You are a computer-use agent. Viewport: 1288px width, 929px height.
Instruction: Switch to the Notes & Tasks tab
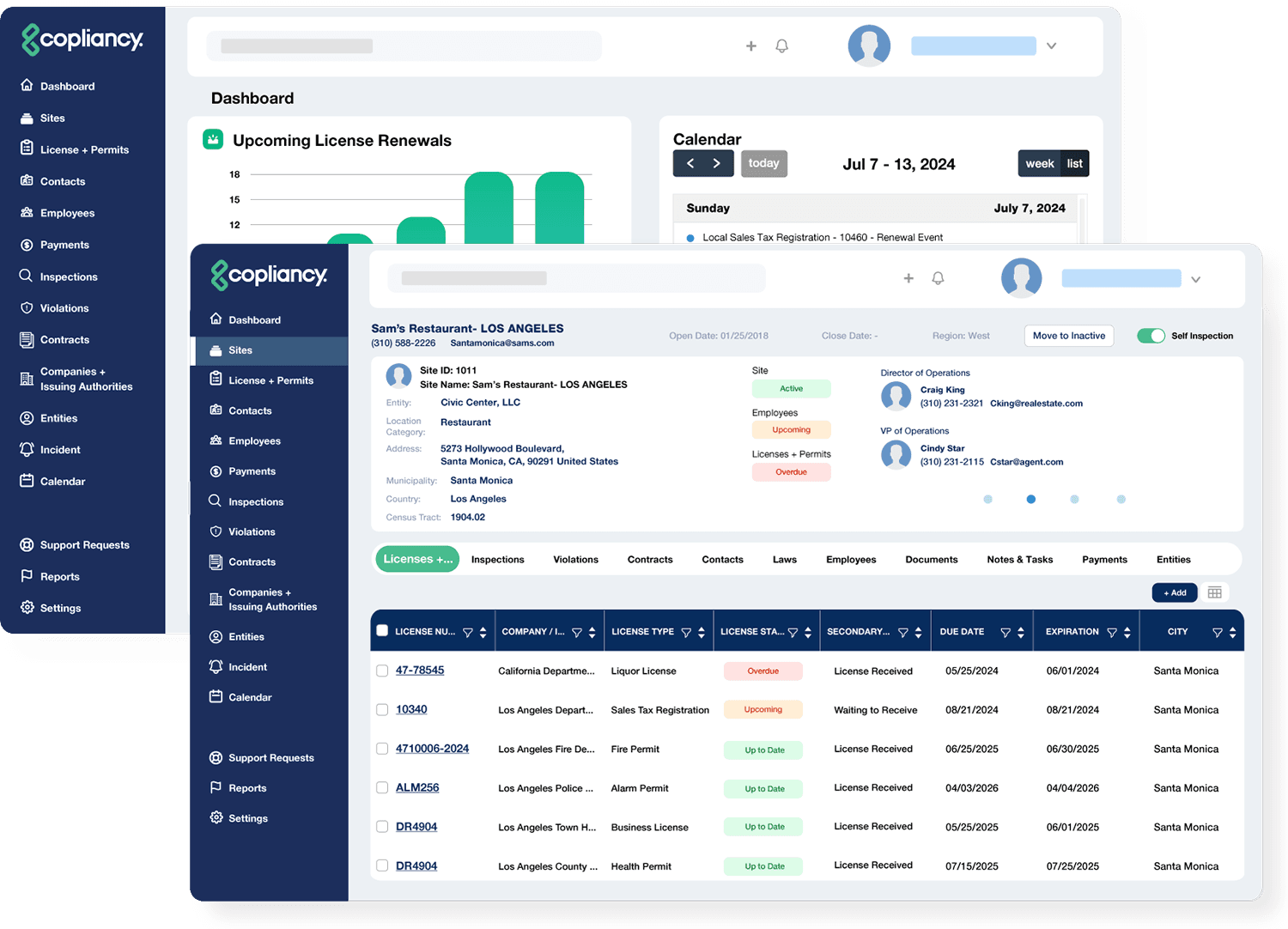tap(1019, 560)
